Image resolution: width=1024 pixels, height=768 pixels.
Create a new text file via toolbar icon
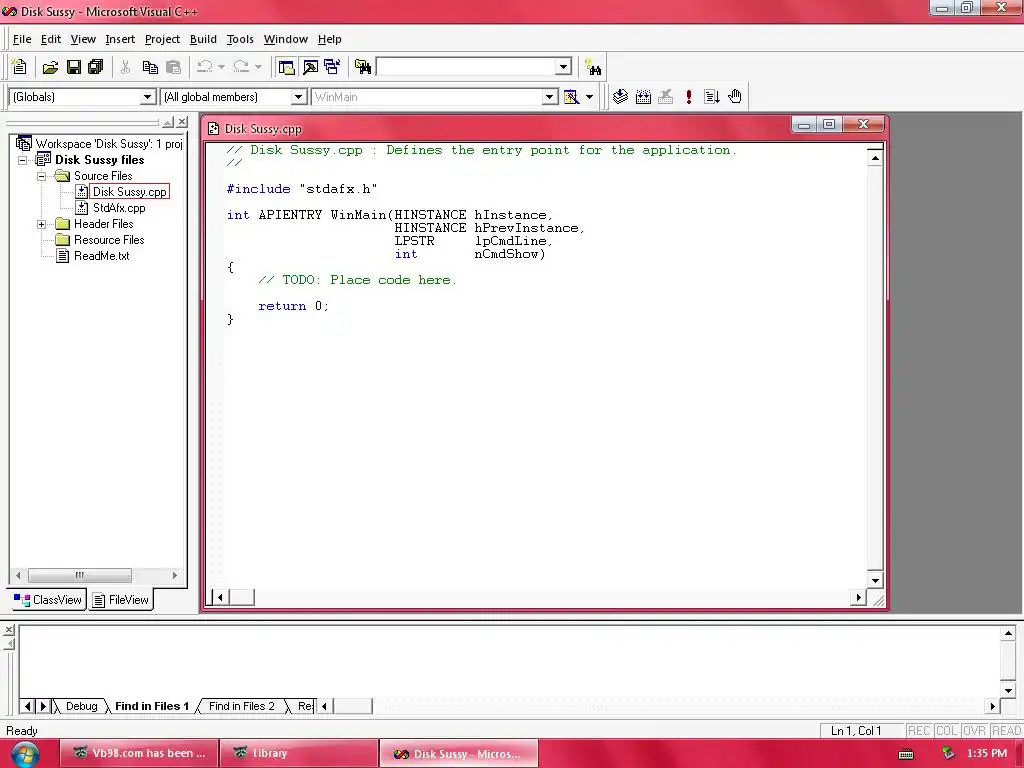[20, 67]
